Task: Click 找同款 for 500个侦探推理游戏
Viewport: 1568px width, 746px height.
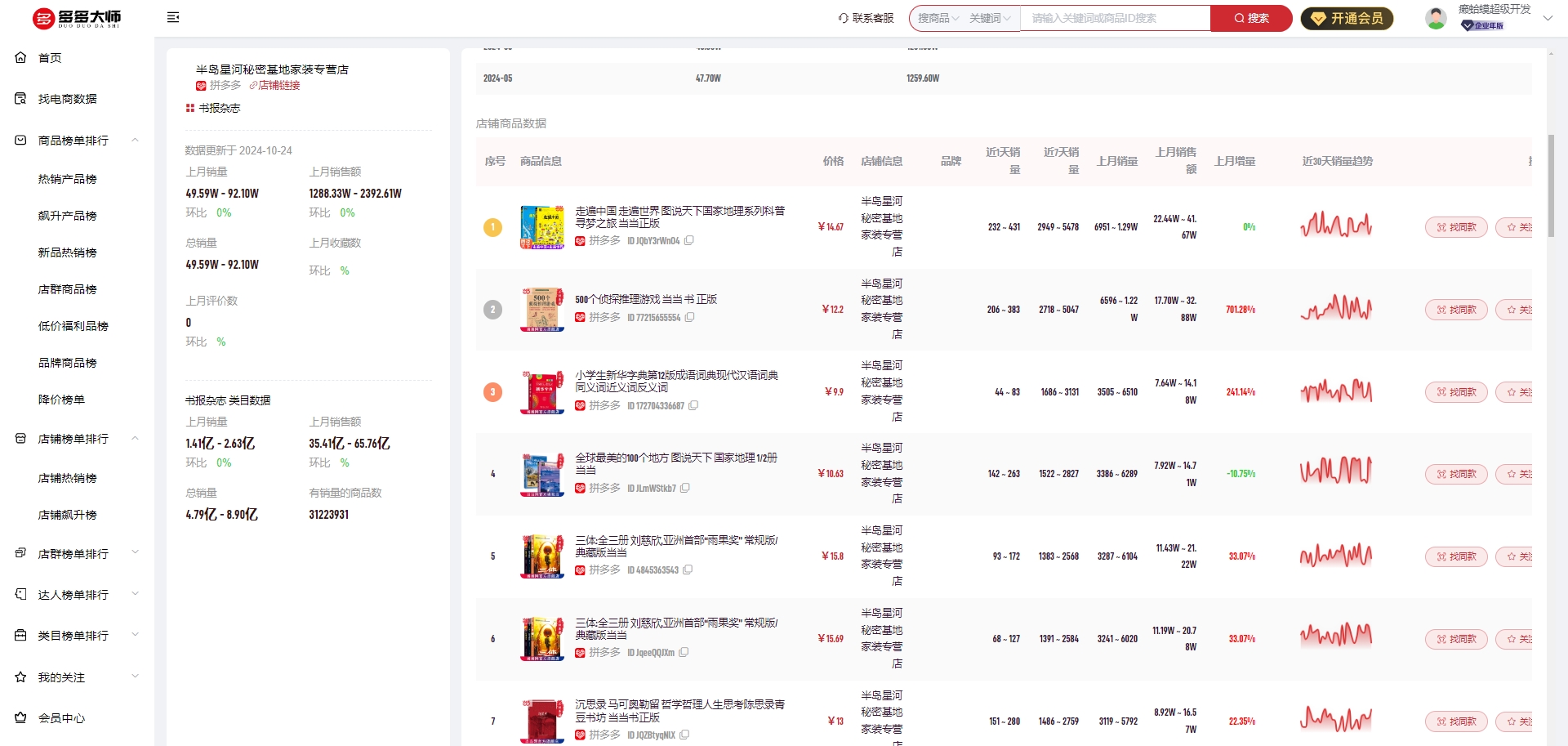Action: [x=1456, y=310]
